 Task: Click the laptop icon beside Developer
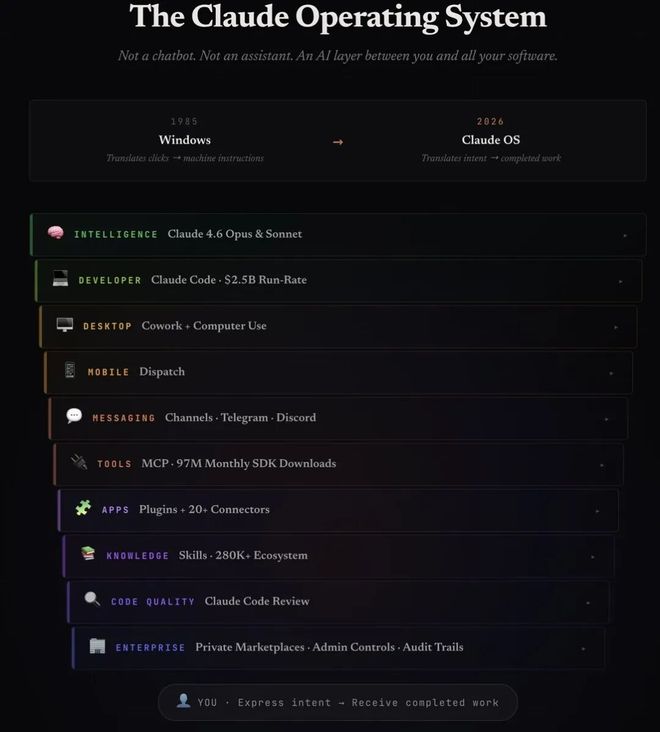(x=60, y=279)
